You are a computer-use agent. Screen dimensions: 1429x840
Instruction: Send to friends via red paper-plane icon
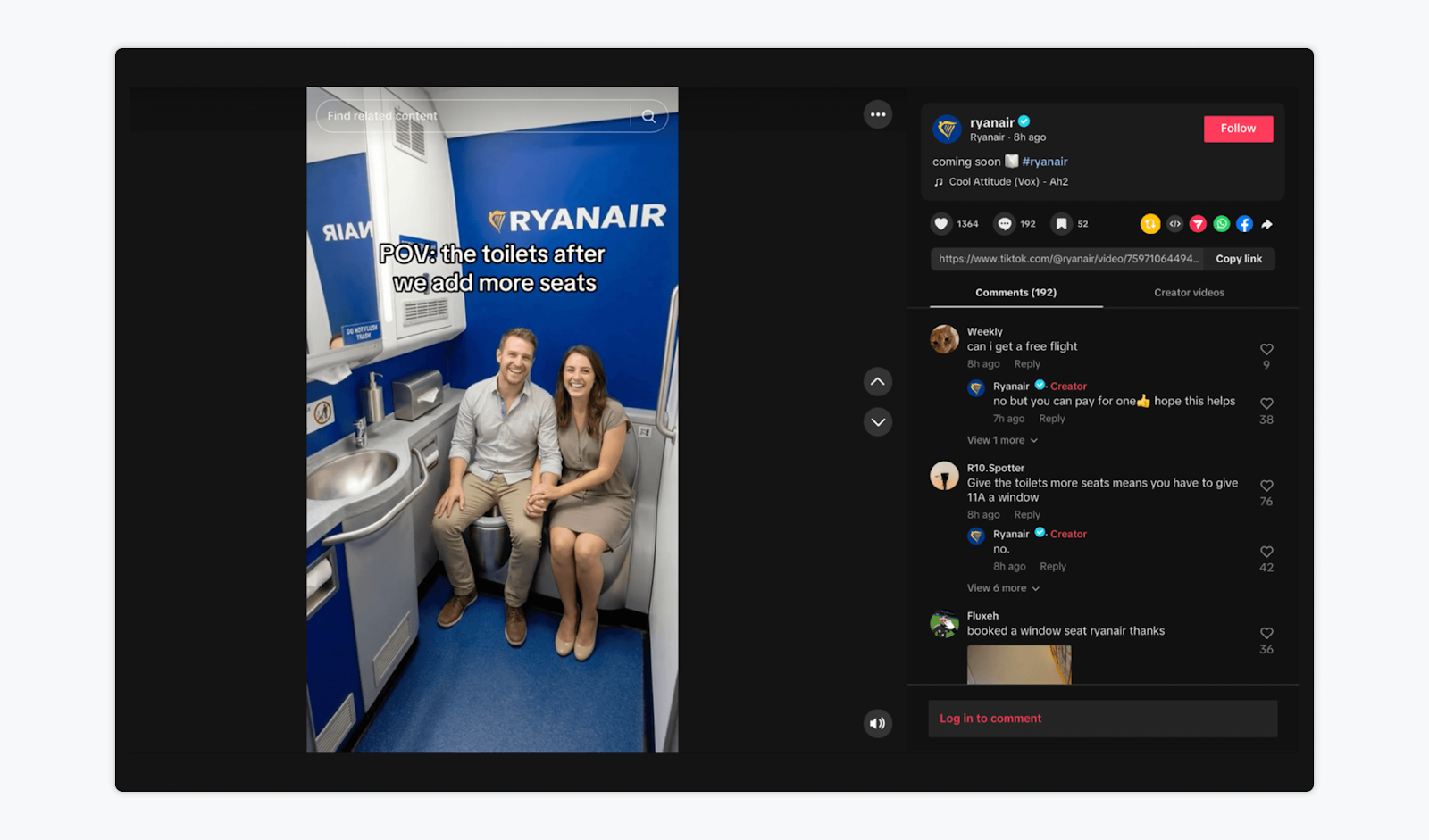point(1199,224)
